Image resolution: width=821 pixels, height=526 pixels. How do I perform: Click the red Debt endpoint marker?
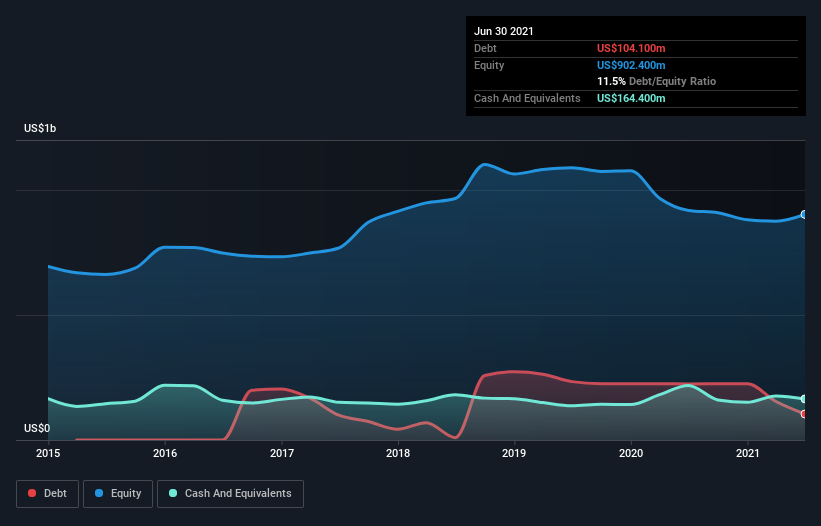pos(804,414)
